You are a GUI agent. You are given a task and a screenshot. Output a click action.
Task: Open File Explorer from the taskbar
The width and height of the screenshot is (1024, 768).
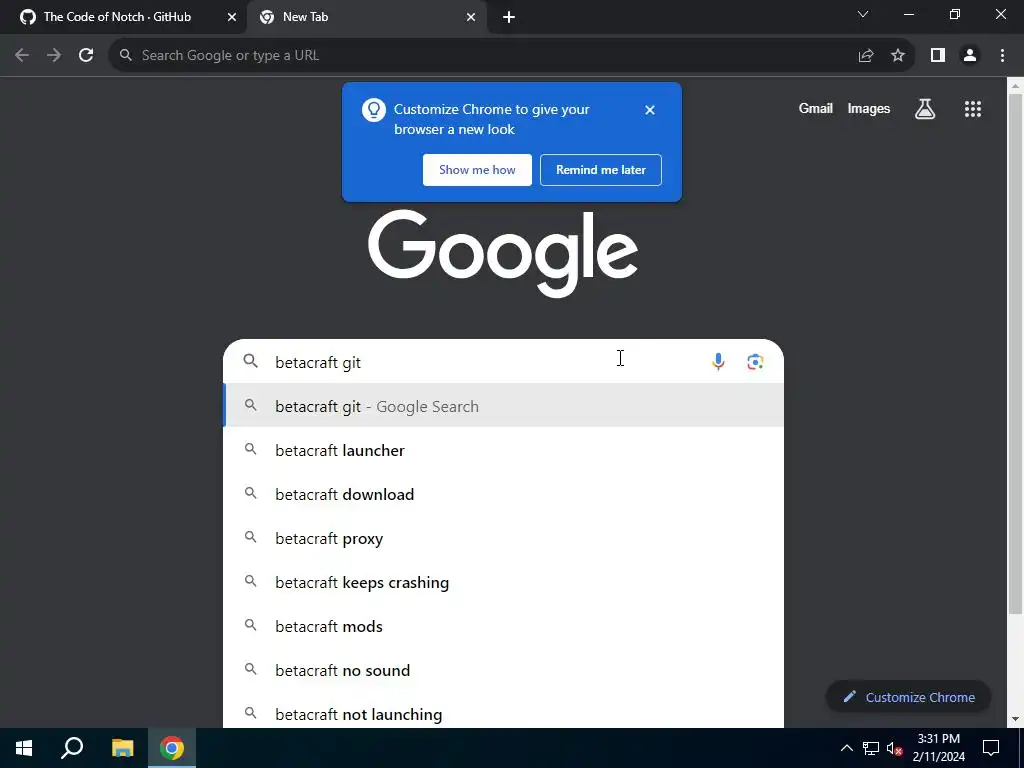pyautogui.click(x=122, y=748)
